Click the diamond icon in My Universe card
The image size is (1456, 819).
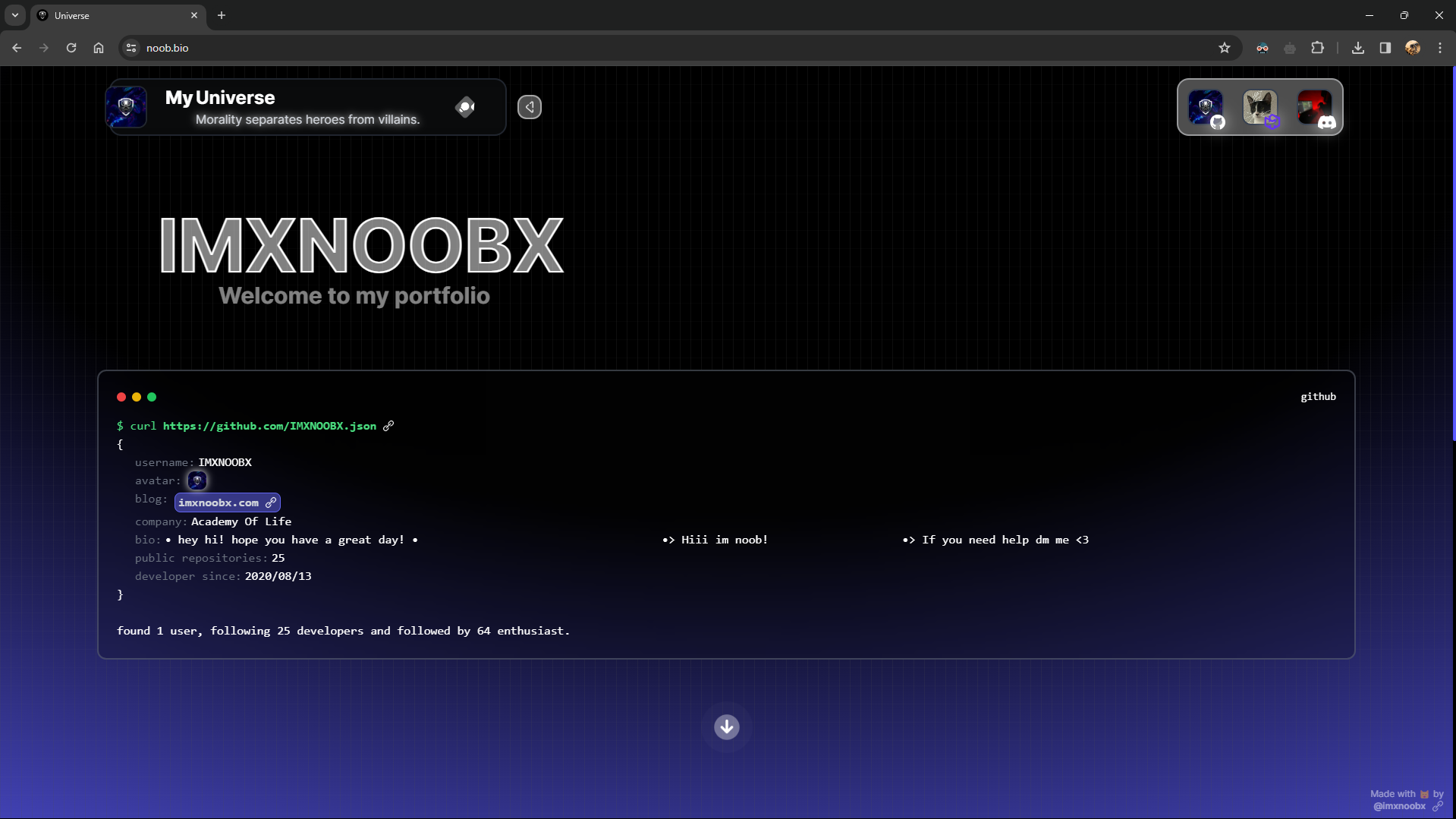[x=465, y=107]
